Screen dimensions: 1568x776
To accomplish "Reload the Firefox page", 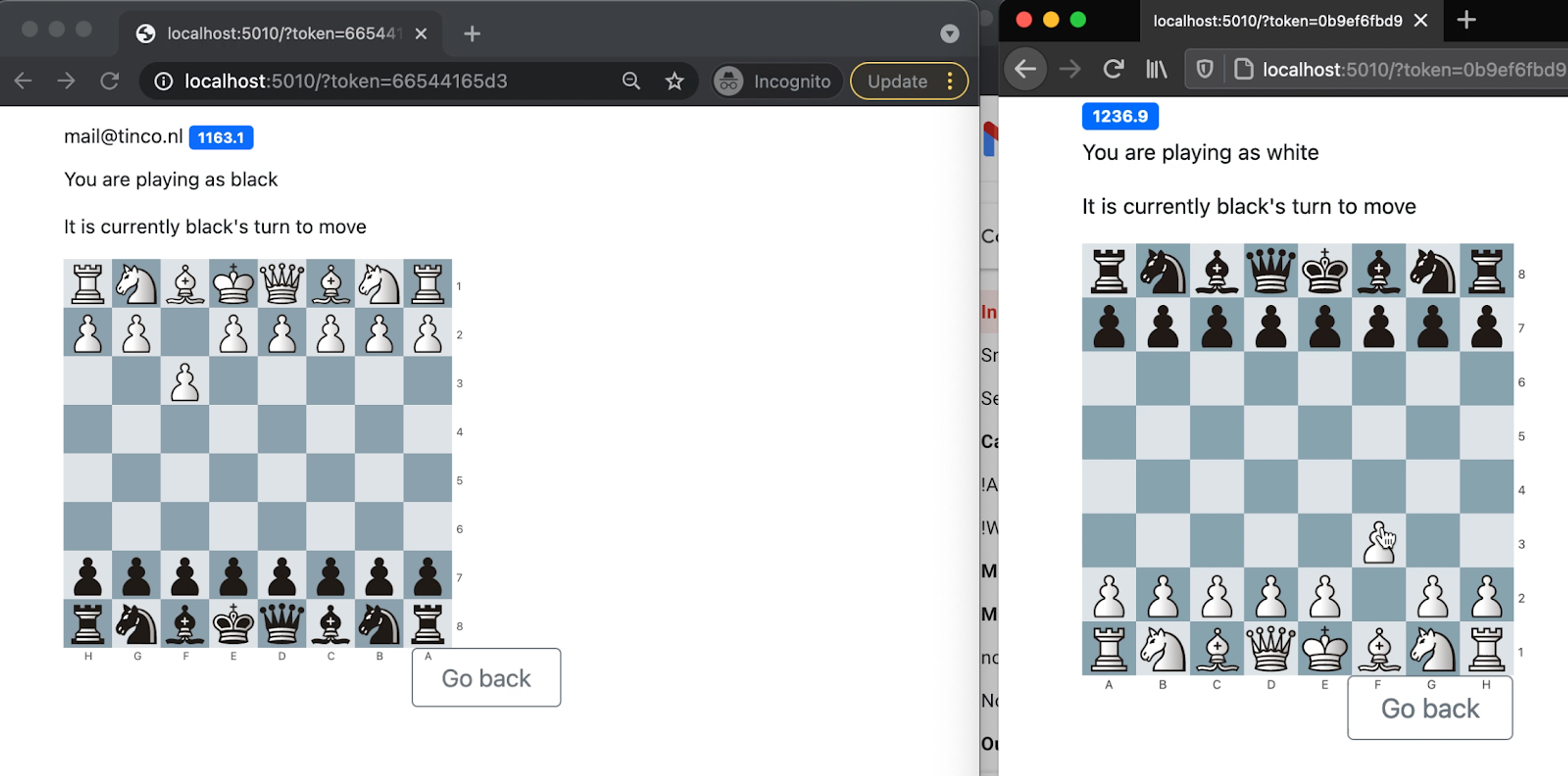I will [1113, 69].
